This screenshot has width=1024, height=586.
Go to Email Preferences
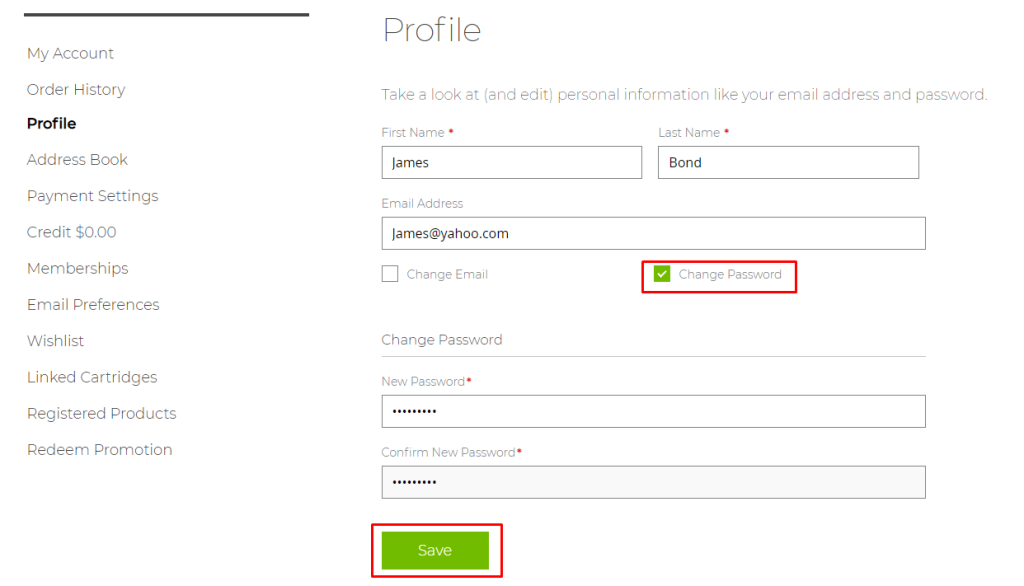[93, 304]
